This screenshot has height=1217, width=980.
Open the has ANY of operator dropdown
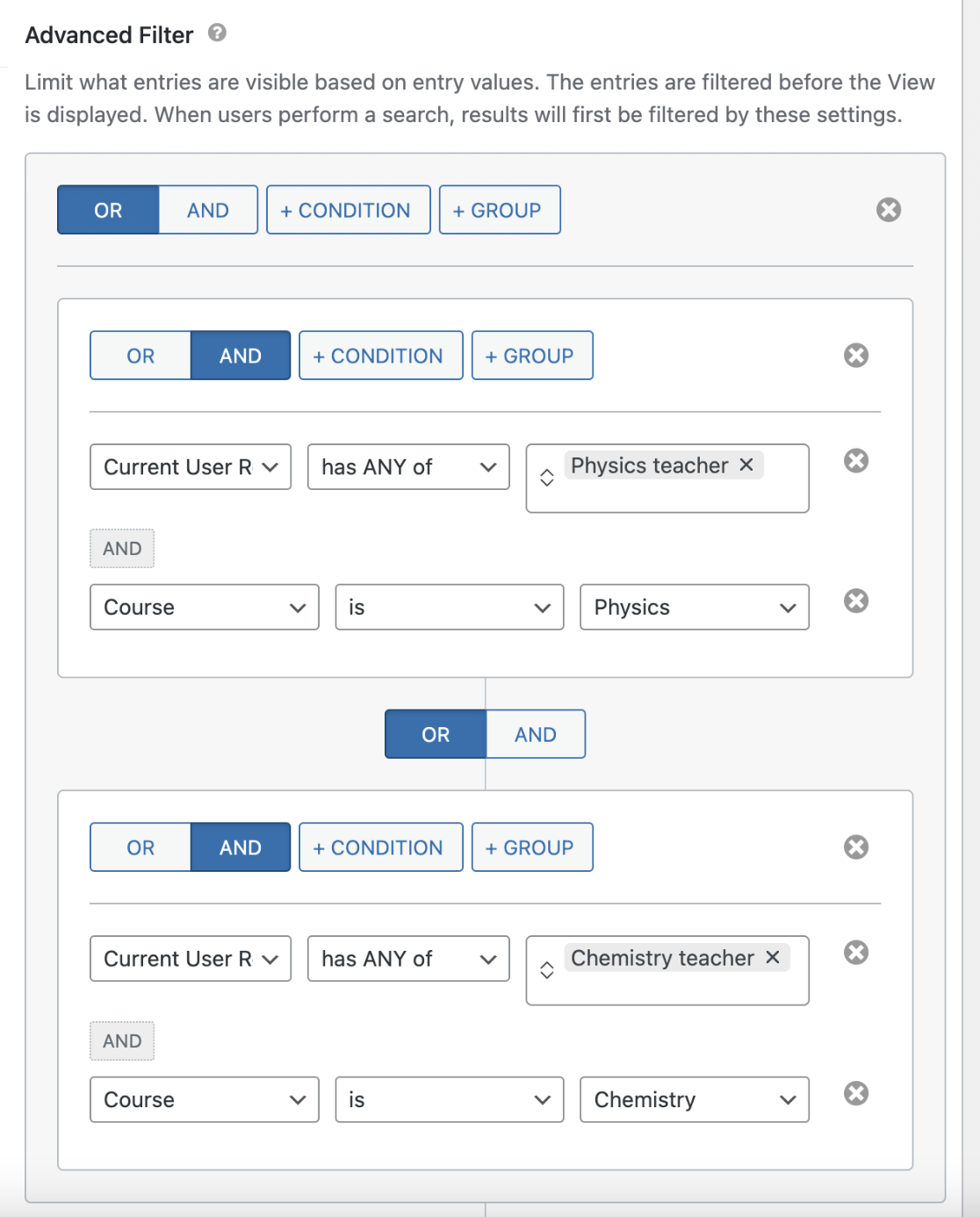coord(408,466)
